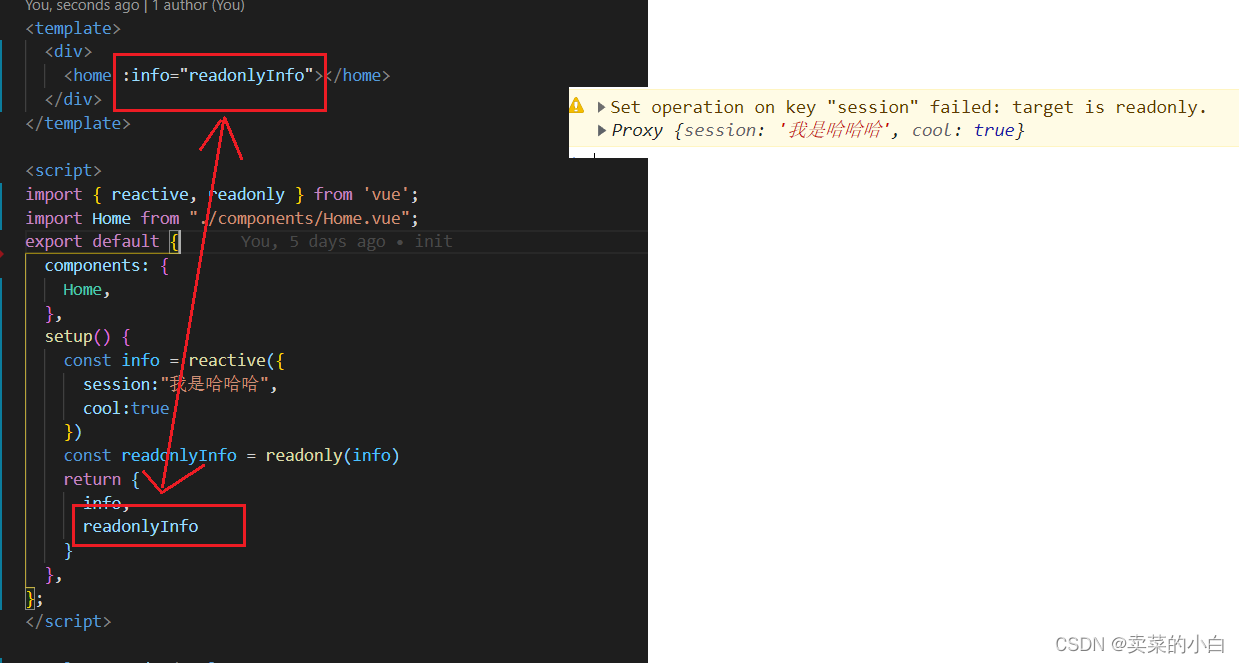Click the <home tag name in template
This screenshot has width=1239, height=663.
click(88, 75)
